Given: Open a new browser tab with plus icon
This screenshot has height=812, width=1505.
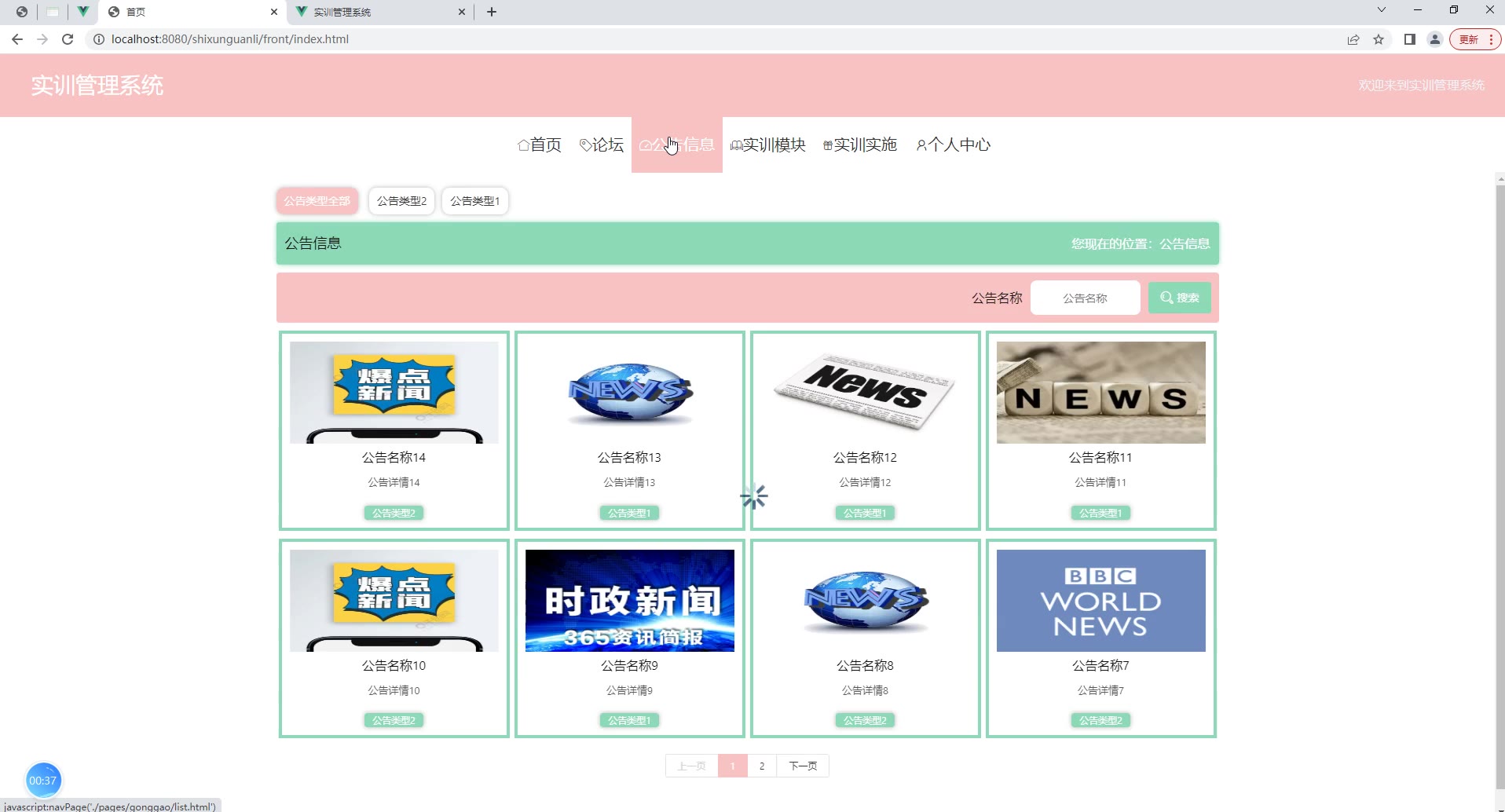Looking at the screenshot, I should click(492, 12).
